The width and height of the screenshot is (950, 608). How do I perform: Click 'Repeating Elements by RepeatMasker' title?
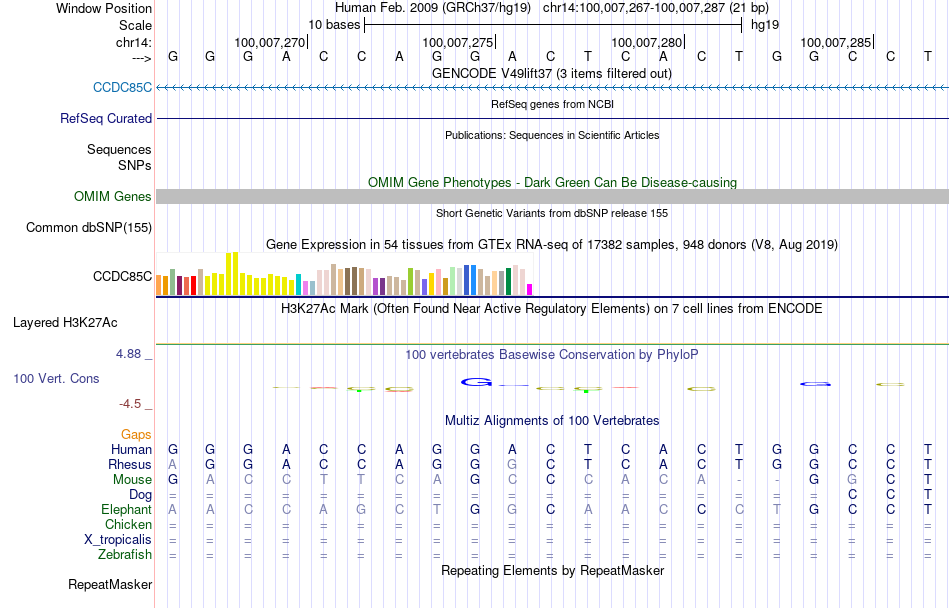tap(552, 571)
